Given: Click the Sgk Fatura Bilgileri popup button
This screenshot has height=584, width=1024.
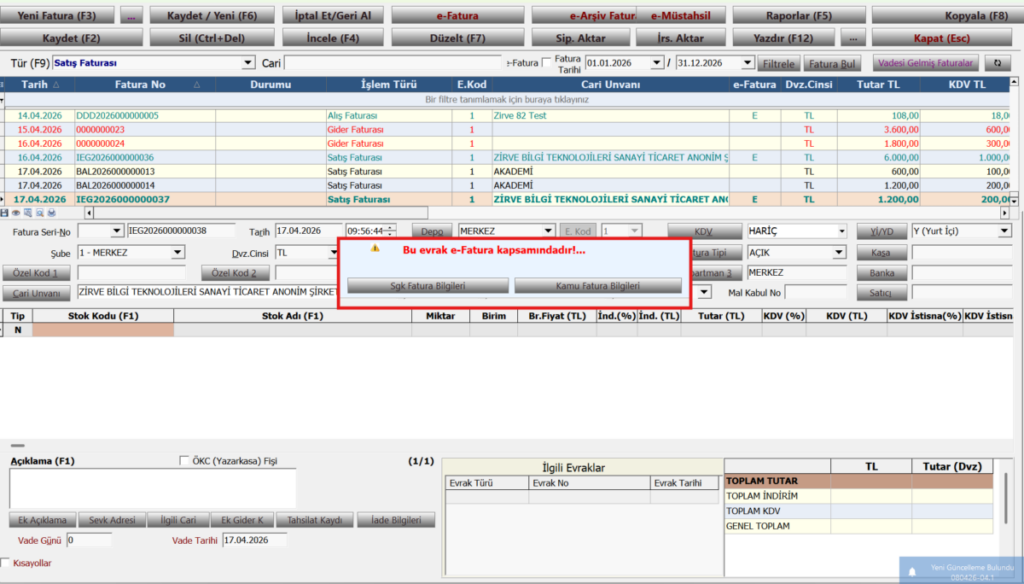Looking at the screenshot, I should tap(428, 285).
